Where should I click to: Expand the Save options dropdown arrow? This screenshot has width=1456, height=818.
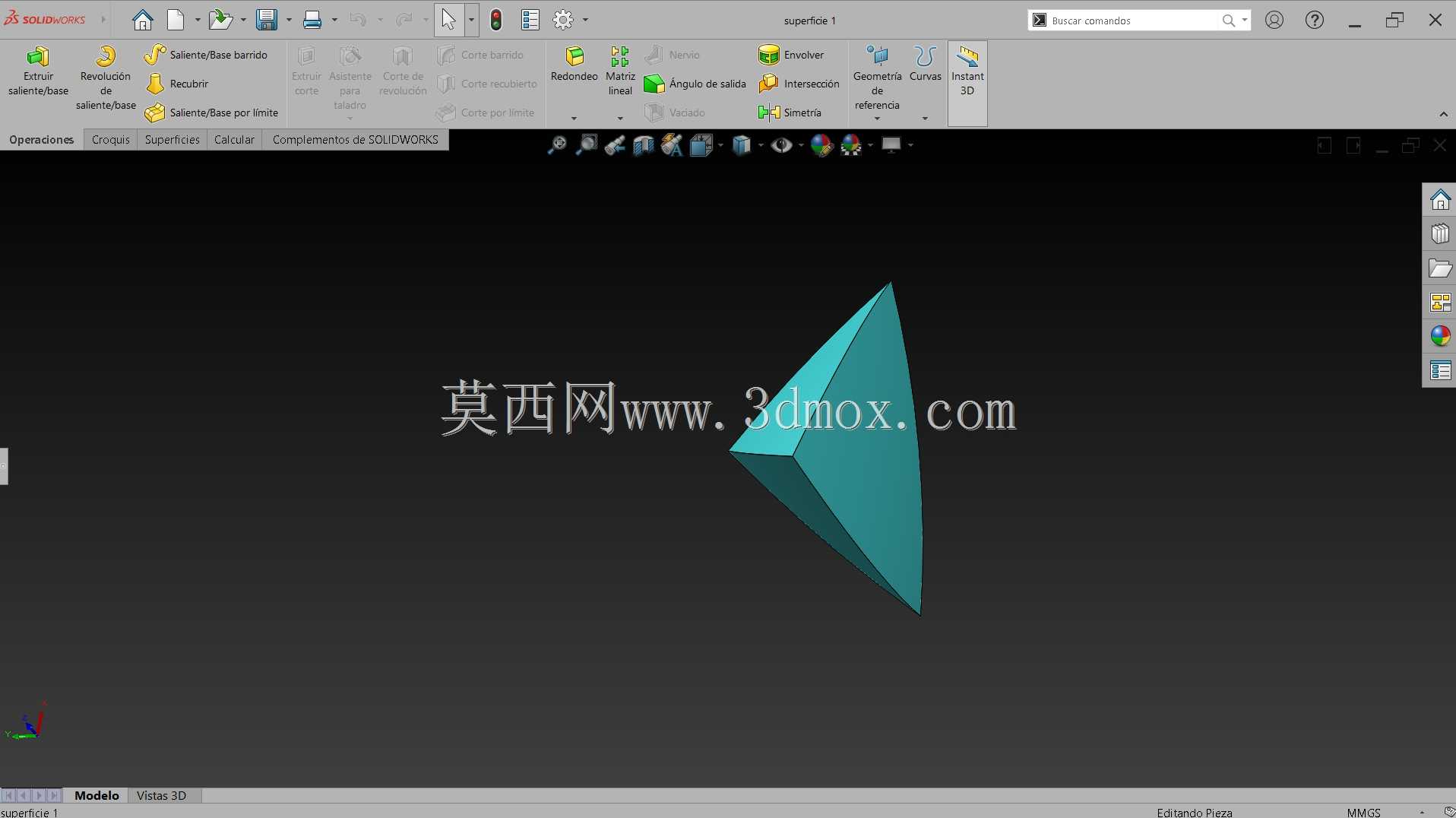pyautogui.click(x=289, y=20)
